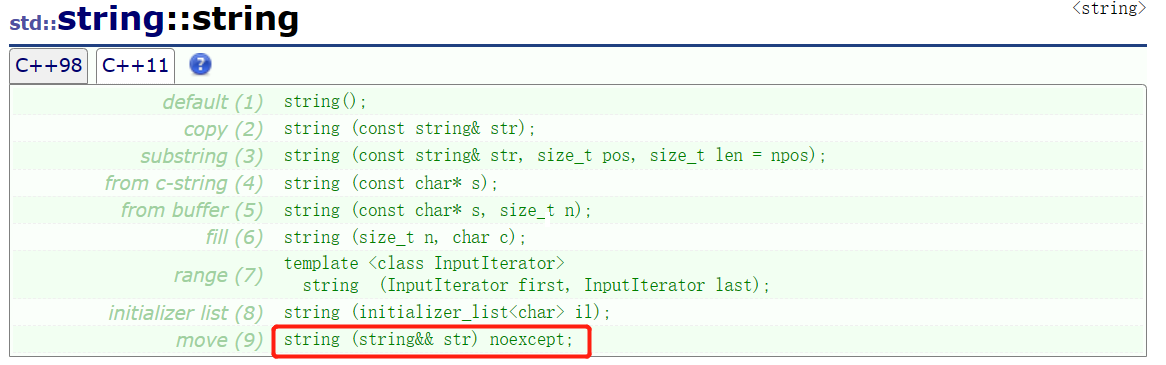The width and height of the screenshot is (1166, 365).
Task: Click the initializer_list<char> il signature
Action: pos(448,313)
